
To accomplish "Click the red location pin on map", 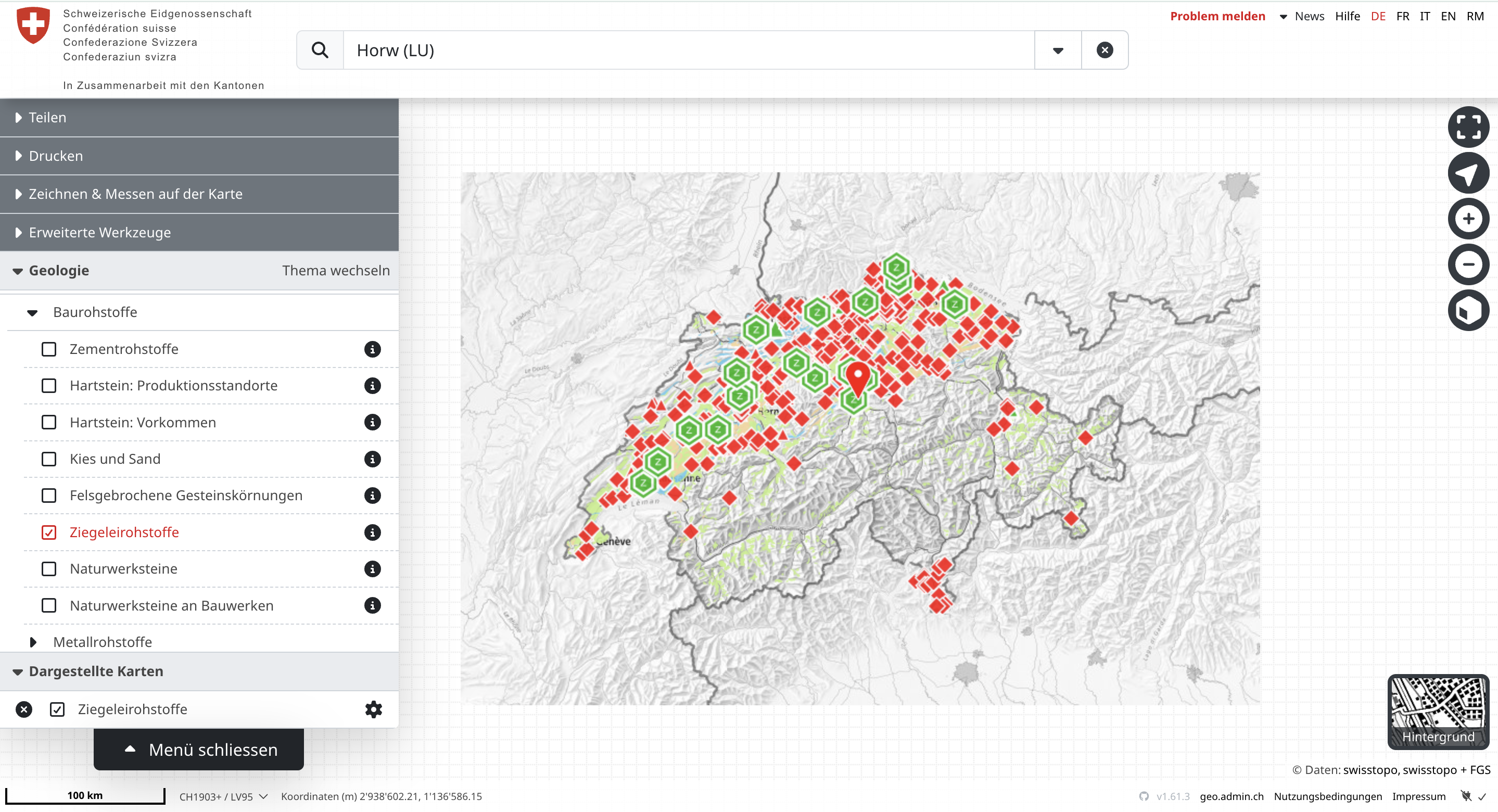I will (857, 378).
